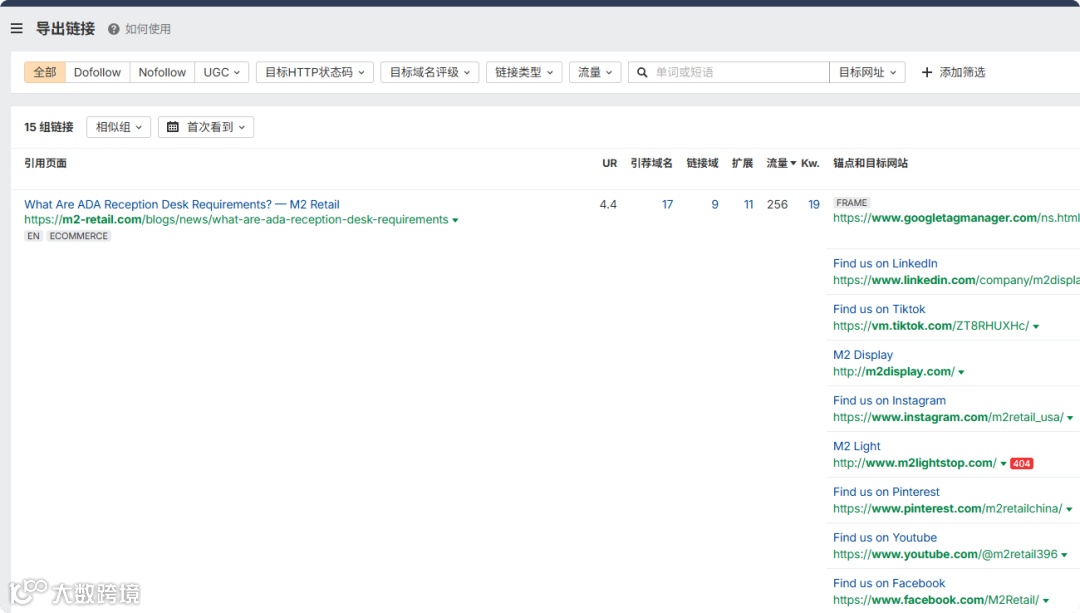The width and height of the screenshot is (1080, 613).
Task: Expand arrow next to vm.tiktok.com URL
Action: click(x=1036, y=326)
